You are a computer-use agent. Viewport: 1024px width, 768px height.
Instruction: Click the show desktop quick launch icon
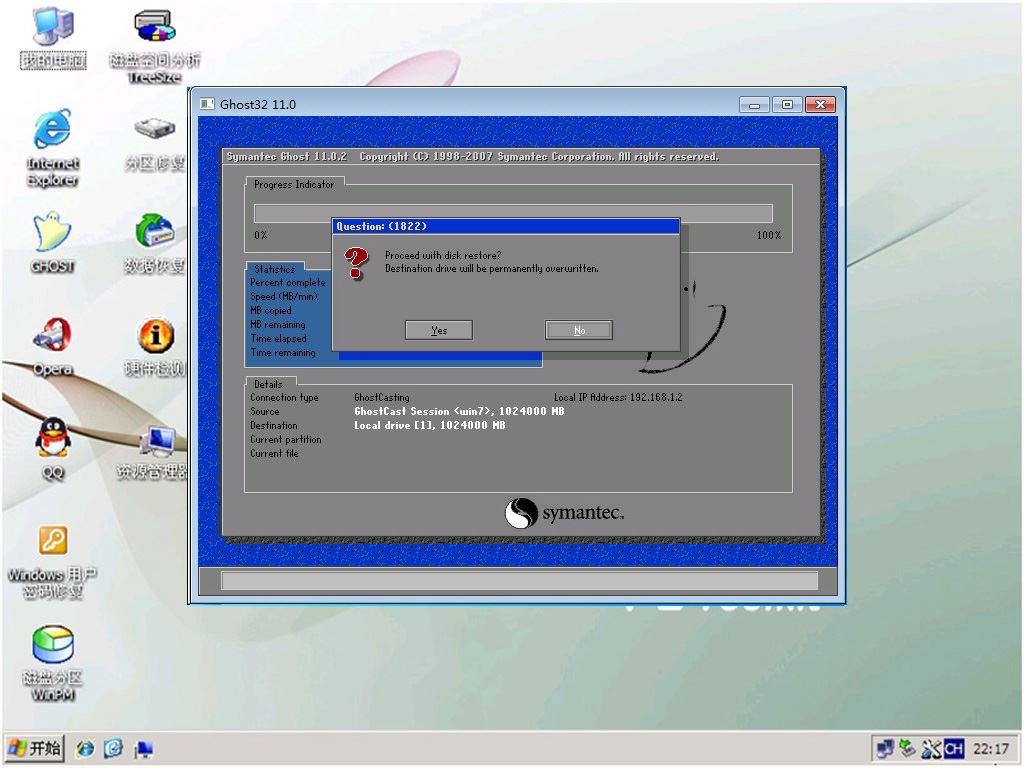143,749
